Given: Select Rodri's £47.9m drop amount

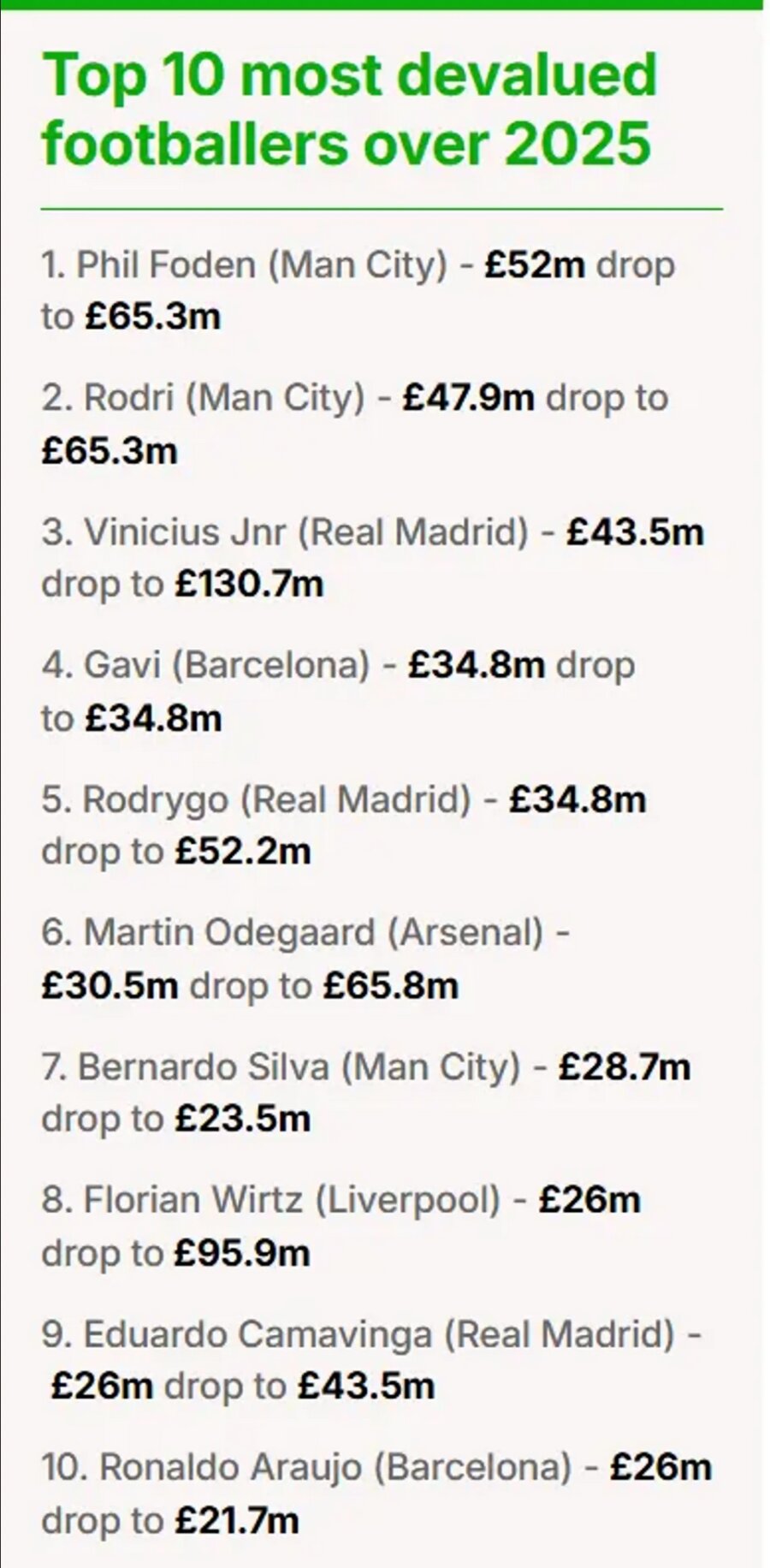Looking at the screenshot, I should [468, 398].
